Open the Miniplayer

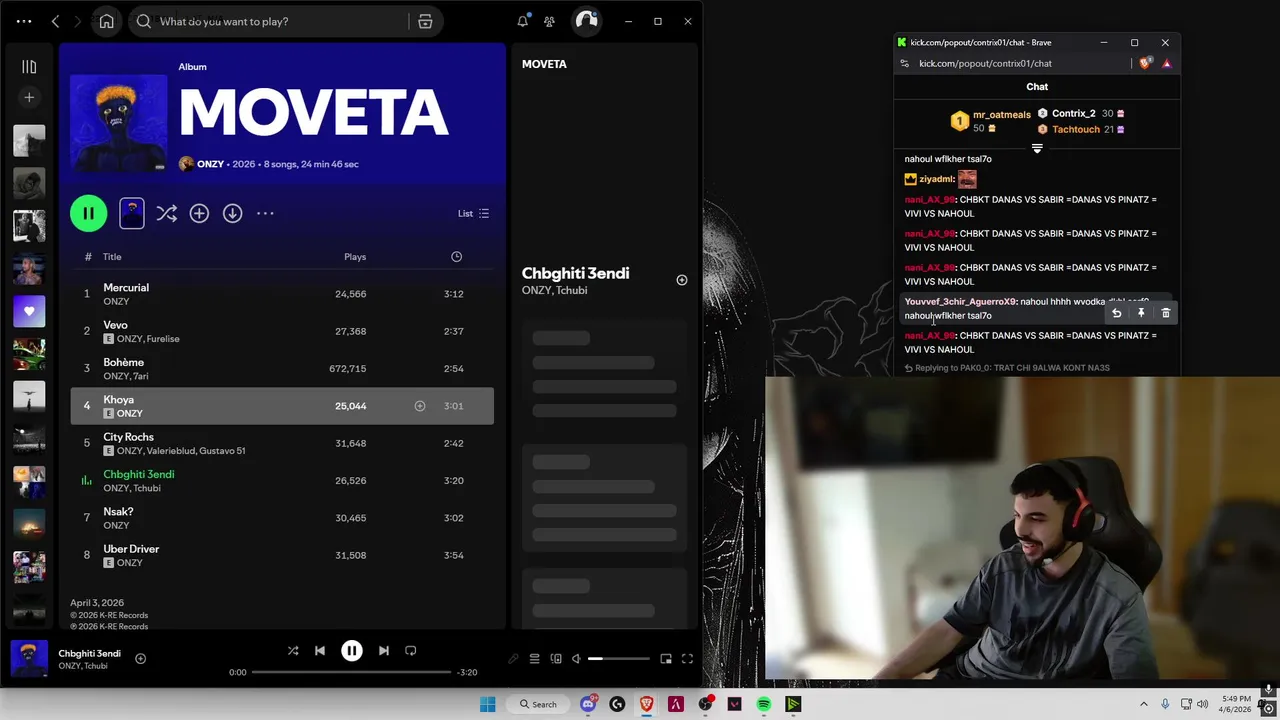(666, 659)
